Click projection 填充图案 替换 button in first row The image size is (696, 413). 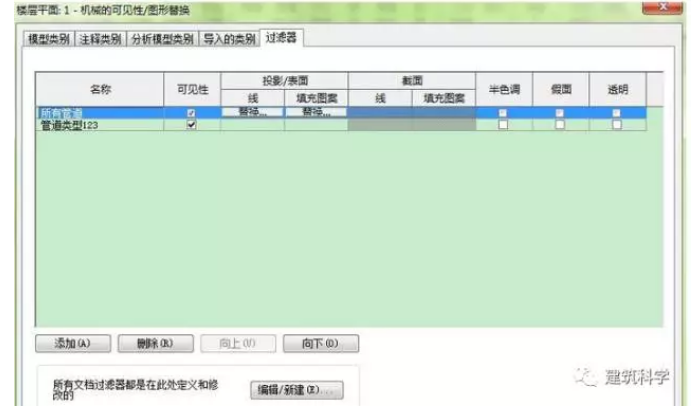(x=316, y=113)
